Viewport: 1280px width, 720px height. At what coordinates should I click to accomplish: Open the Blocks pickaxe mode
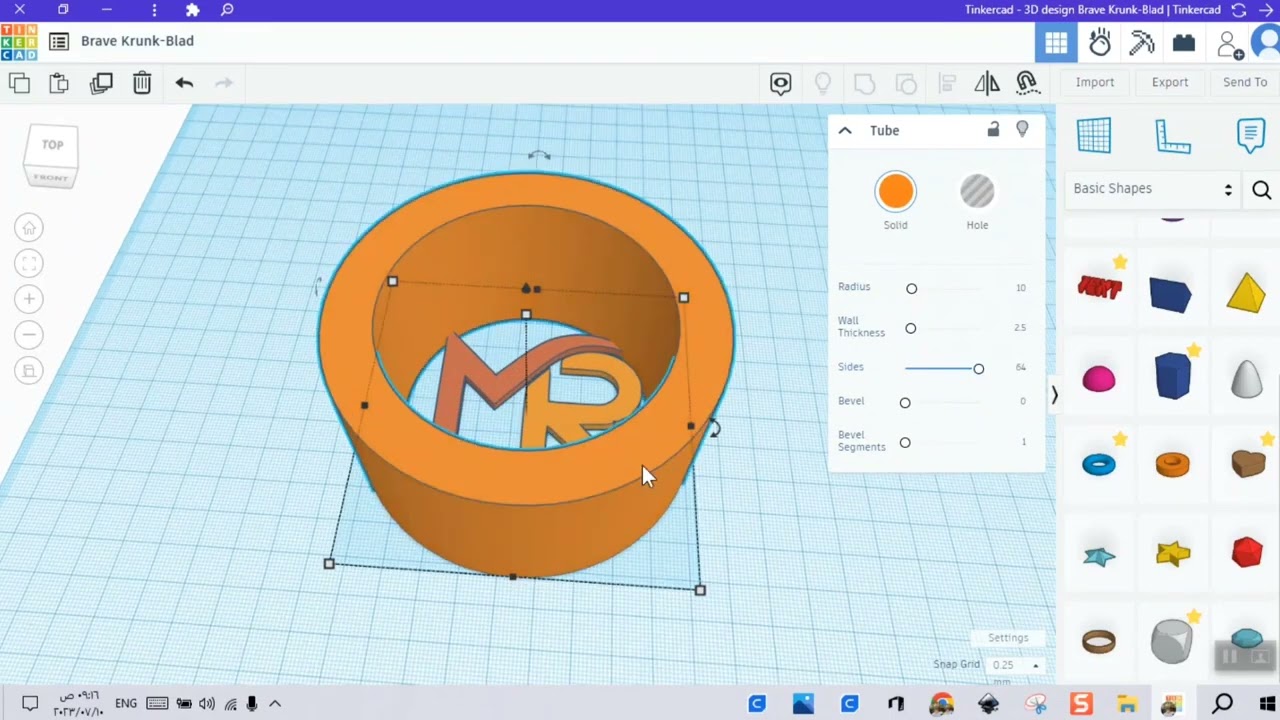point(1142,42)
